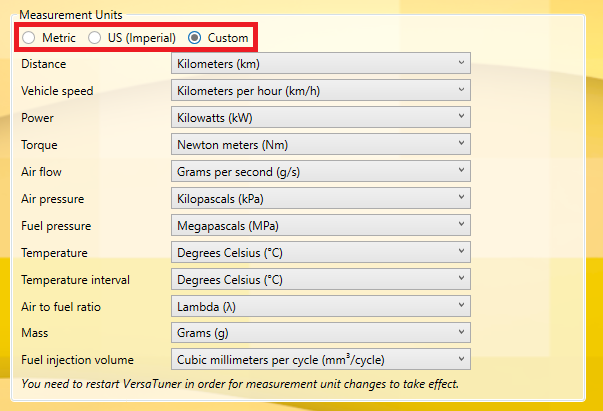Choose the US (Imperial) units option

[x=95, y=38]
